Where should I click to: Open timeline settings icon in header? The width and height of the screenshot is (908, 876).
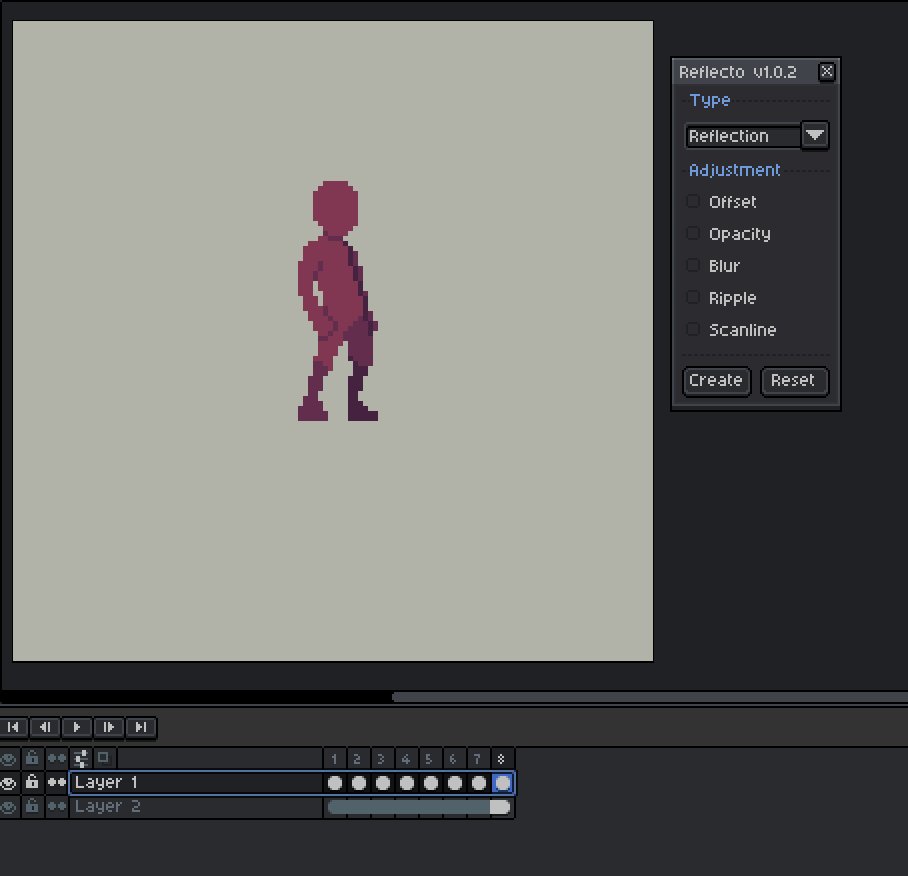(x=80, y=758)
